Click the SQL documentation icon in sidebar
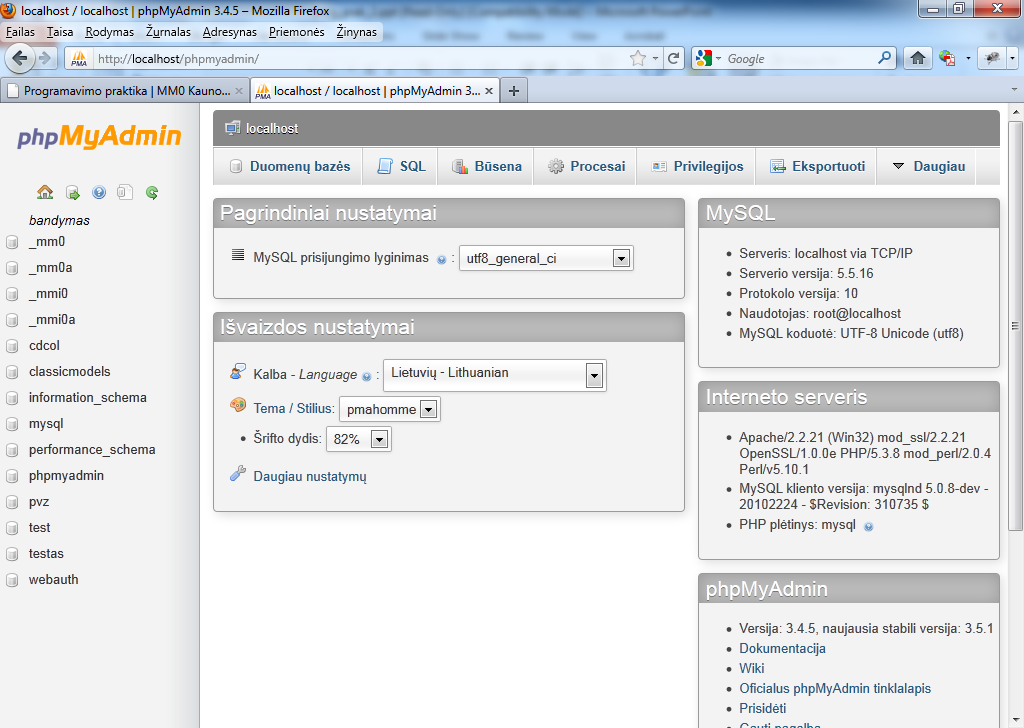1024x728 pixels. click(x=125, y=192)
